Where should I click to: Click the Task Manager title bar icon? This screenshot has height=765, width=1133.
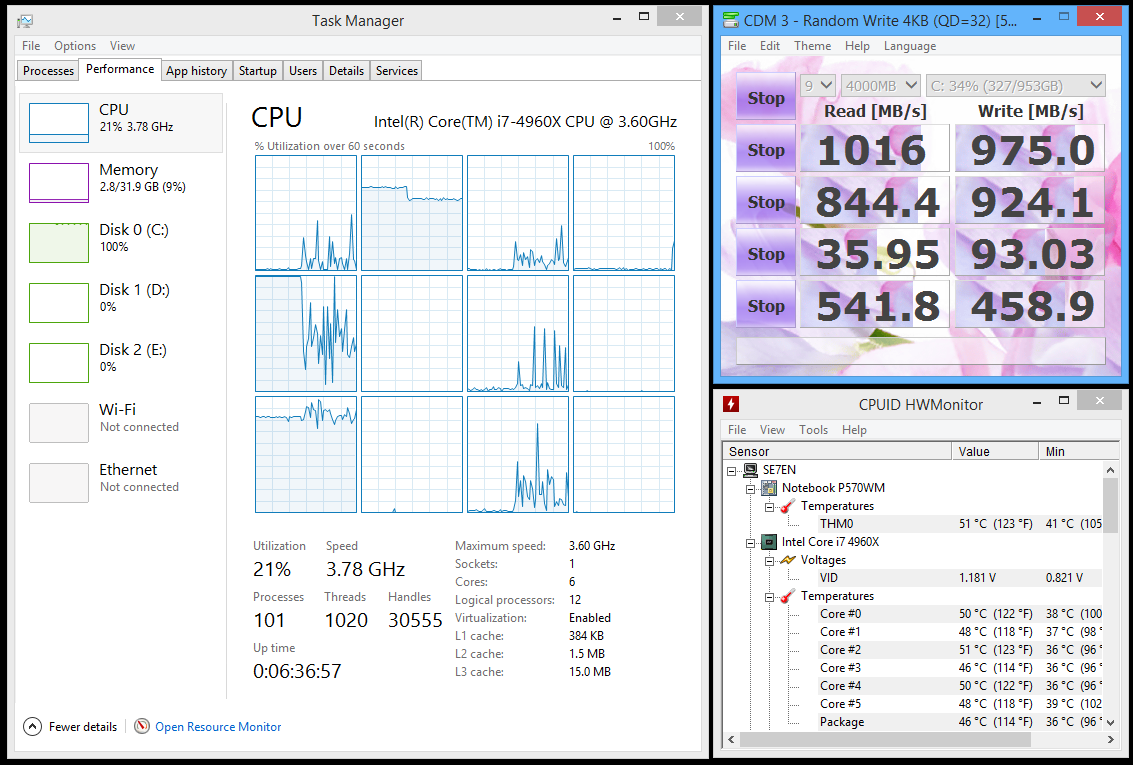pos(25,21)
